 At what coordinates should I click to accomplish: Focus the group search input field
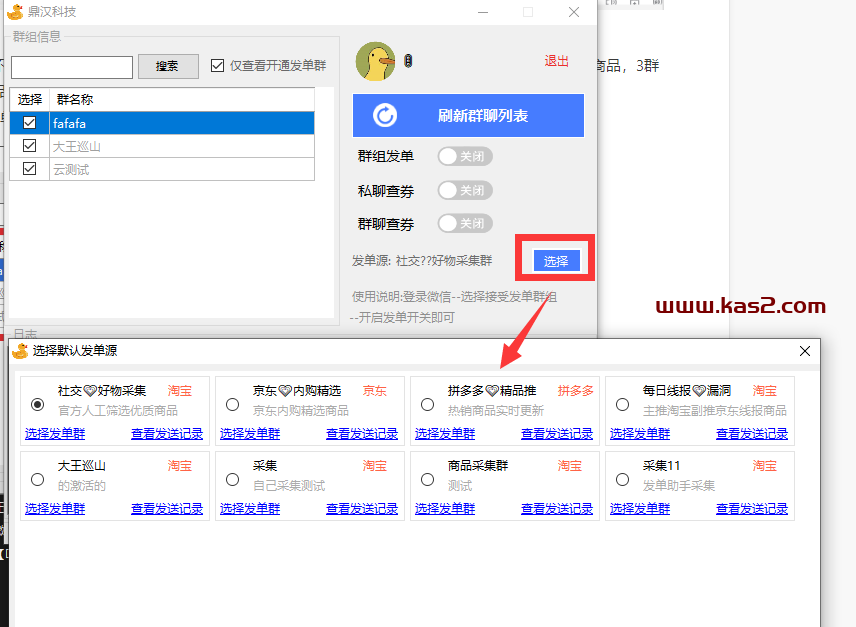point(72,67)
